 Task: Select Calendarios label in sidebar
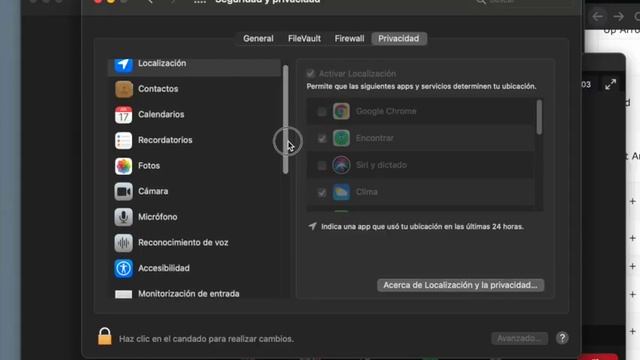161,115
